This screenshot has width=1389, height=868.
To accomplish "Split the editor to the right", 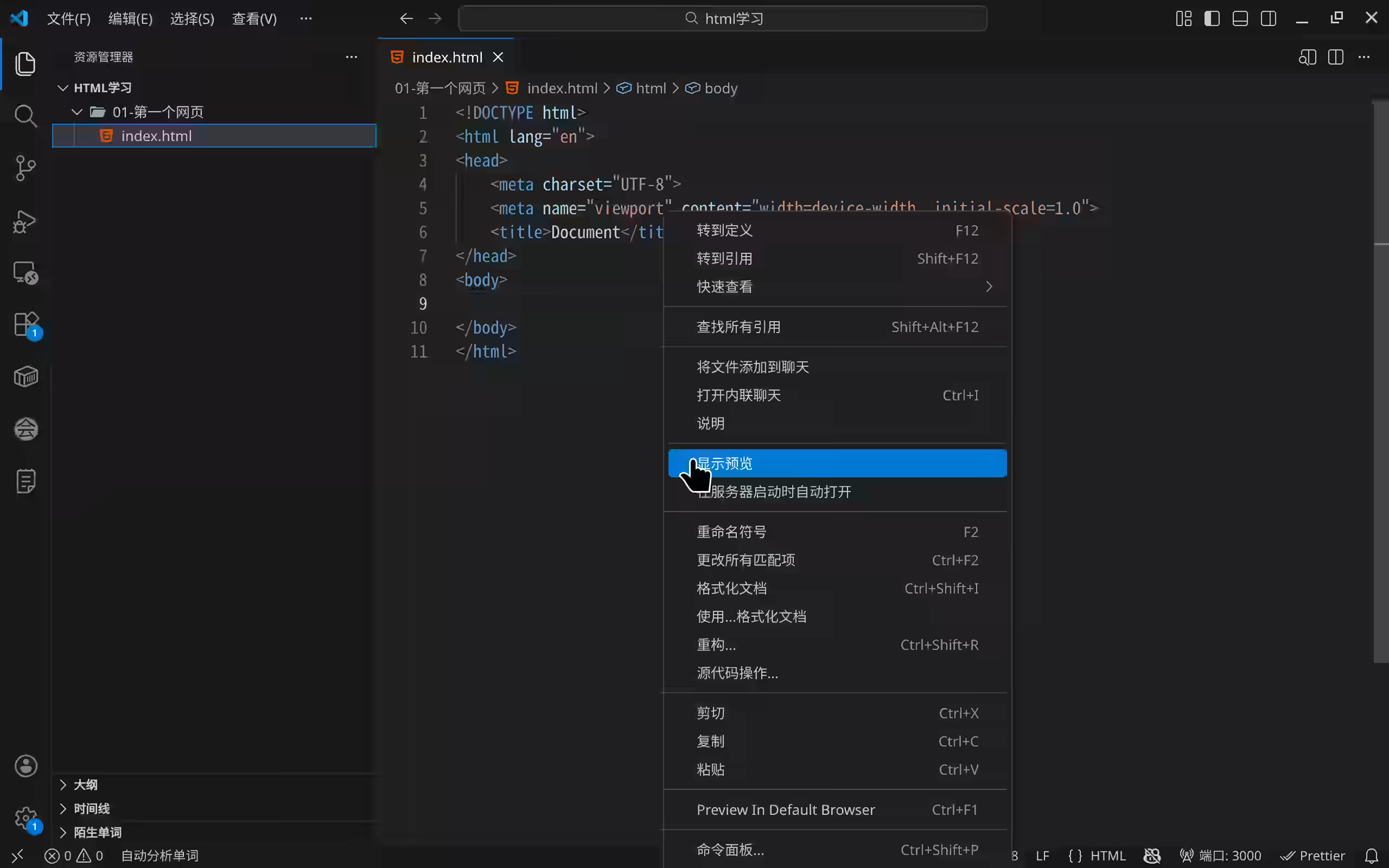I will [1336, 58].
